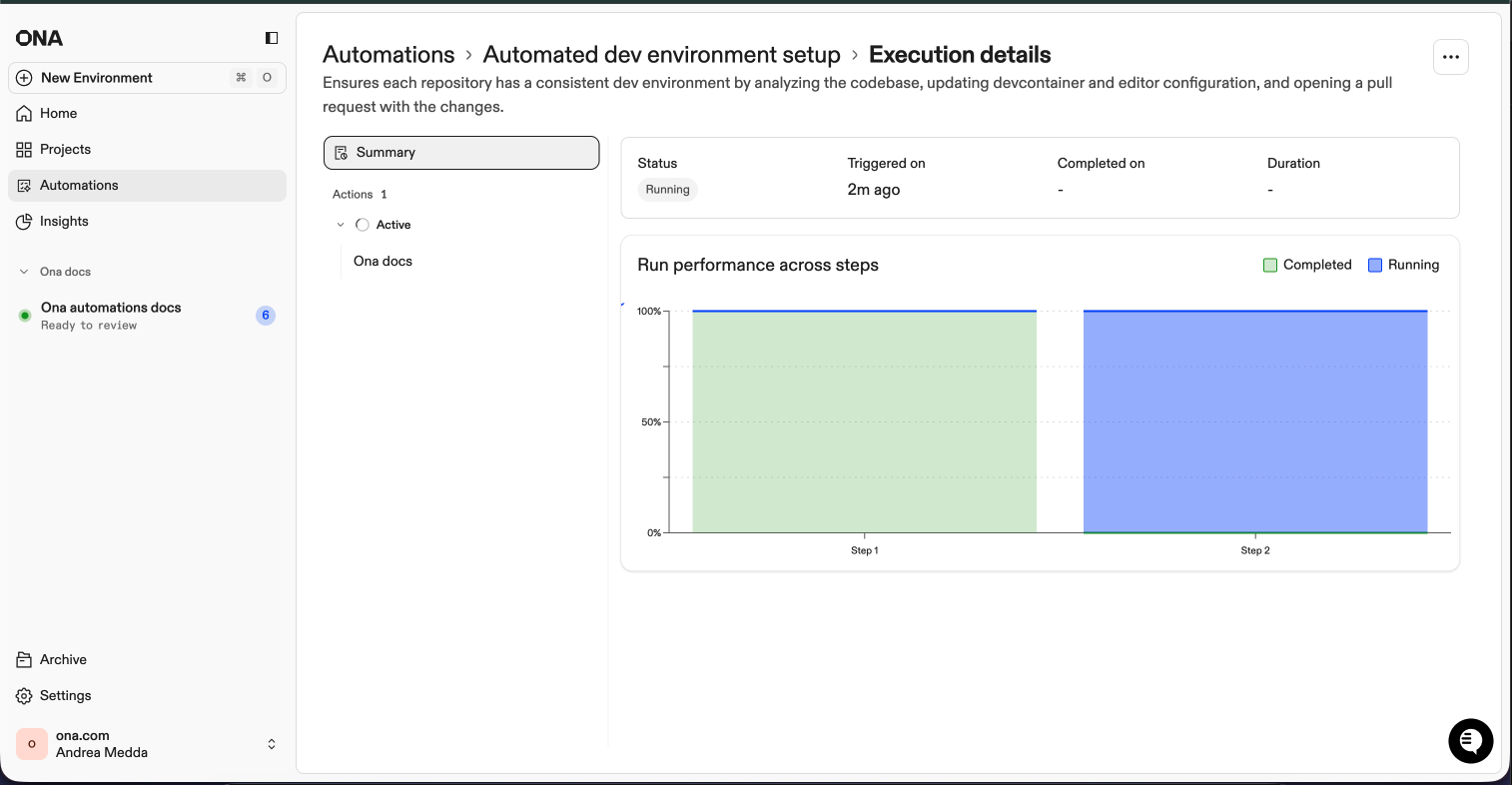Click the New Environment plus icon

(x=23, y=77)
